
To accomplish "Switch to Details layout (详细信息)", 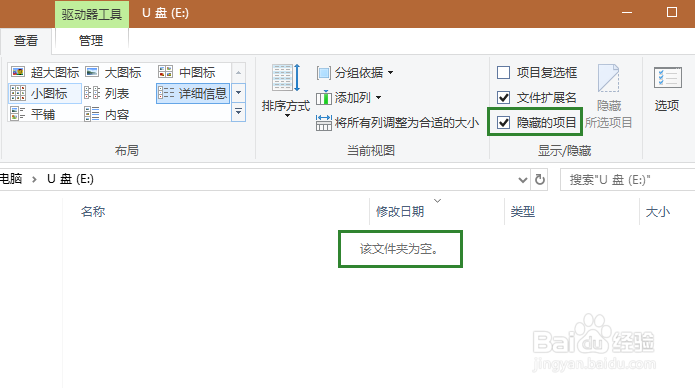I will pos(193,93).
